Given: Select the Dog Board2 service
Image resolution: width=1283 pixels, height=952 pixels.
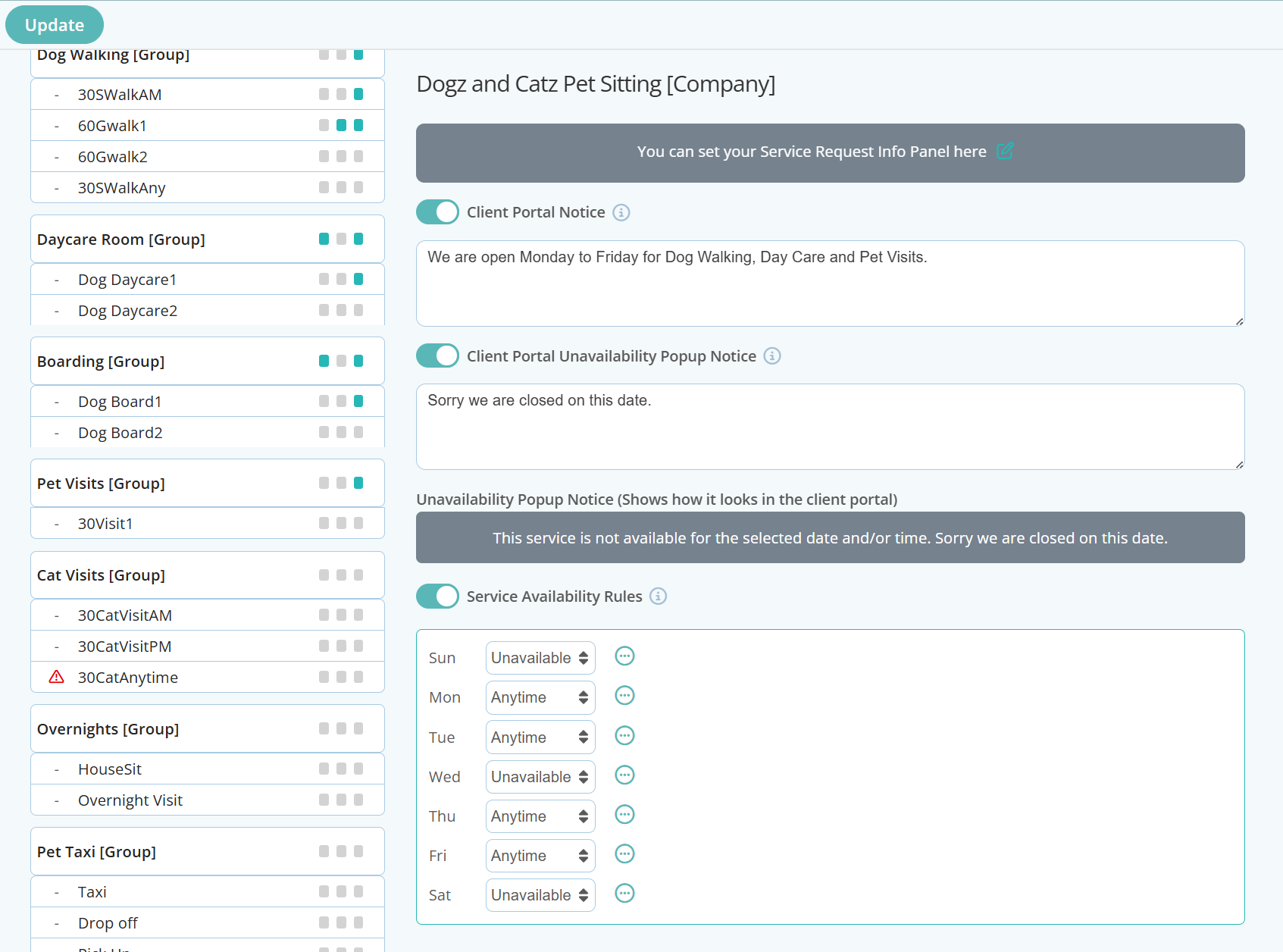Looking at the screenshot, I should (207, 433).
